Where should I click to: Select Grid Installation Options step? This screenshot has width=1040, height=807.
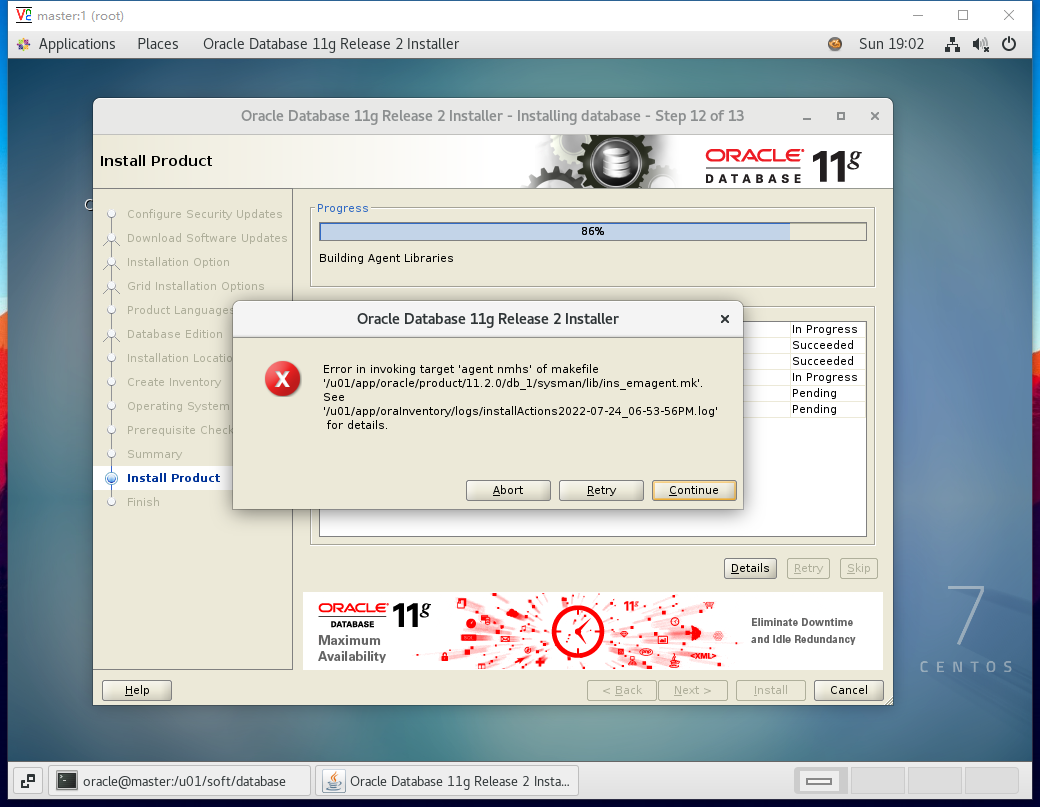(x=196, y=286)
